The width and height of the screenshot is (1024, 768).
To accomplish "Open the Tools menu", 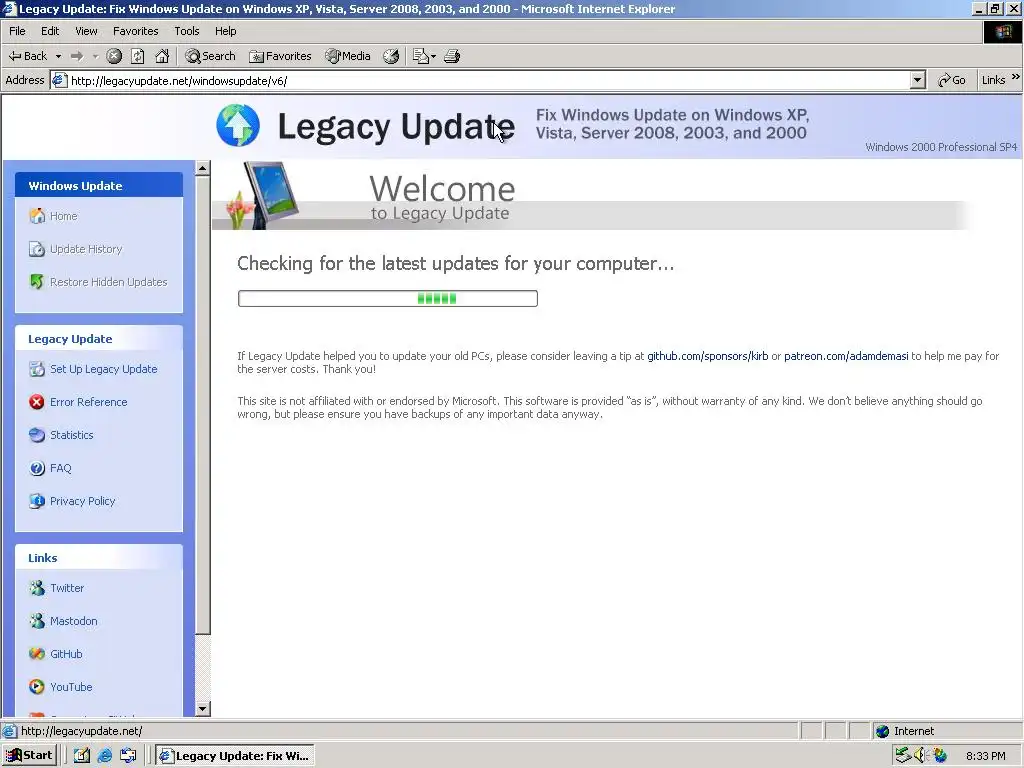I will pos(187,31).
